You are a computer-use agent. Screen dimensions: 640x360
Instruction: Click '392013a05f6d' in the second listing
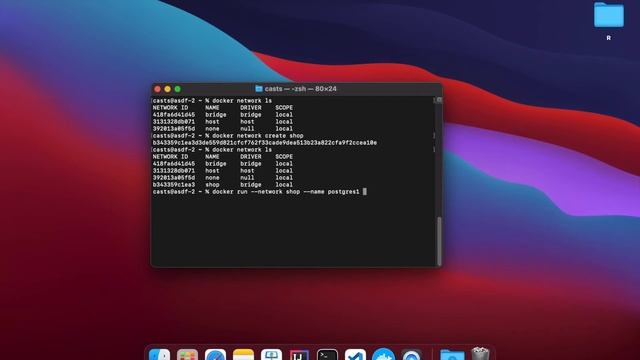[173, 178]
